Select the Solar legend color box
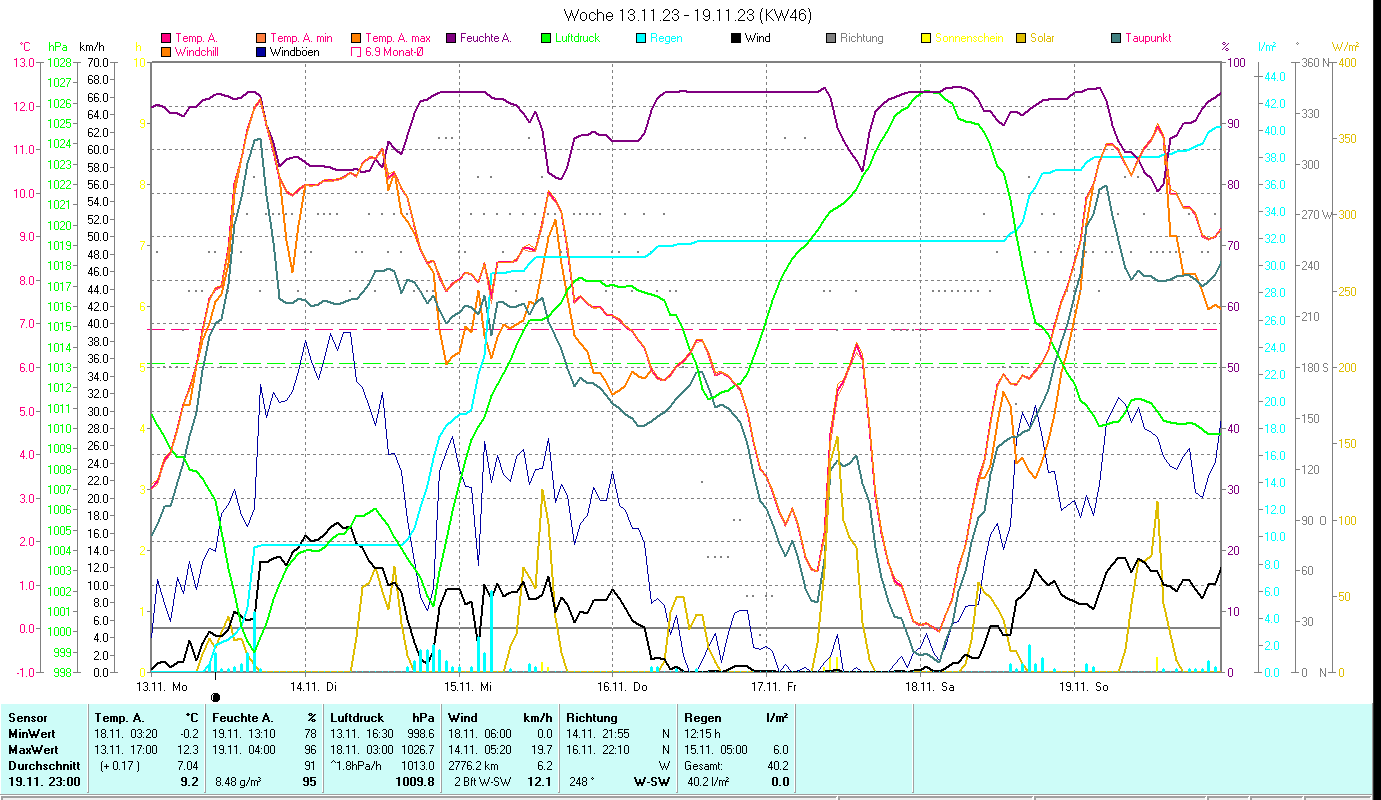Screen dimensions: 1381x800 click(1021, 39)
